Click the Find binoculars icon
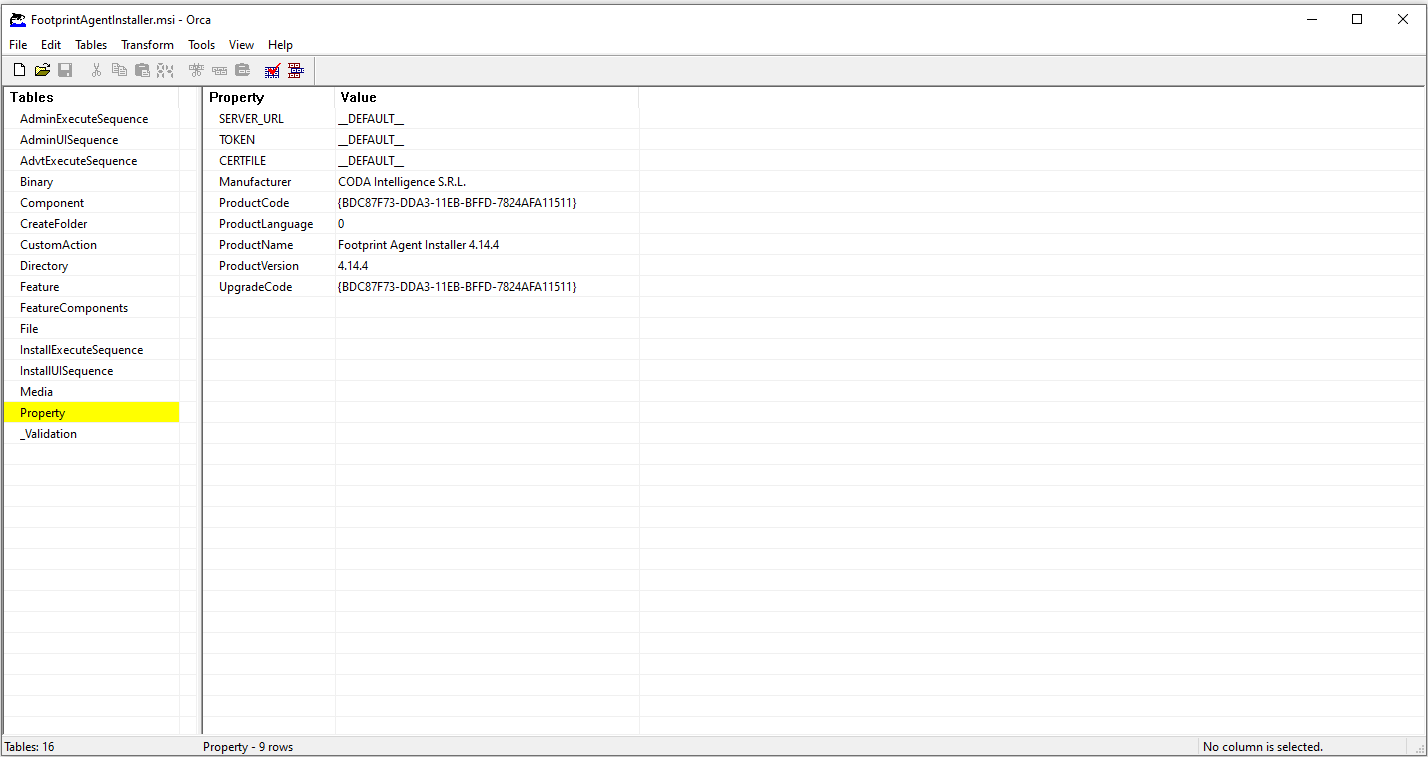Viewport: 1428px width, 757px height. (x=165, y=70)
